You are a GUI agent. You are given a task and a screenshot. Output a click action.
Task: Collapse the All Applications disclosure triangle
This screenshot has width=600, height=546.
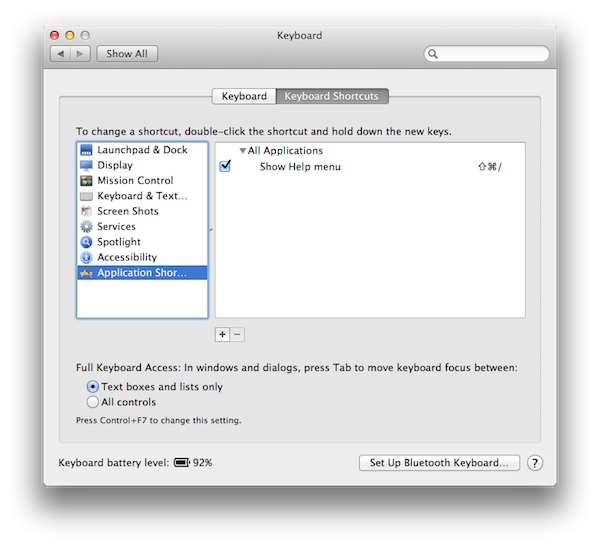pos(242,151)
